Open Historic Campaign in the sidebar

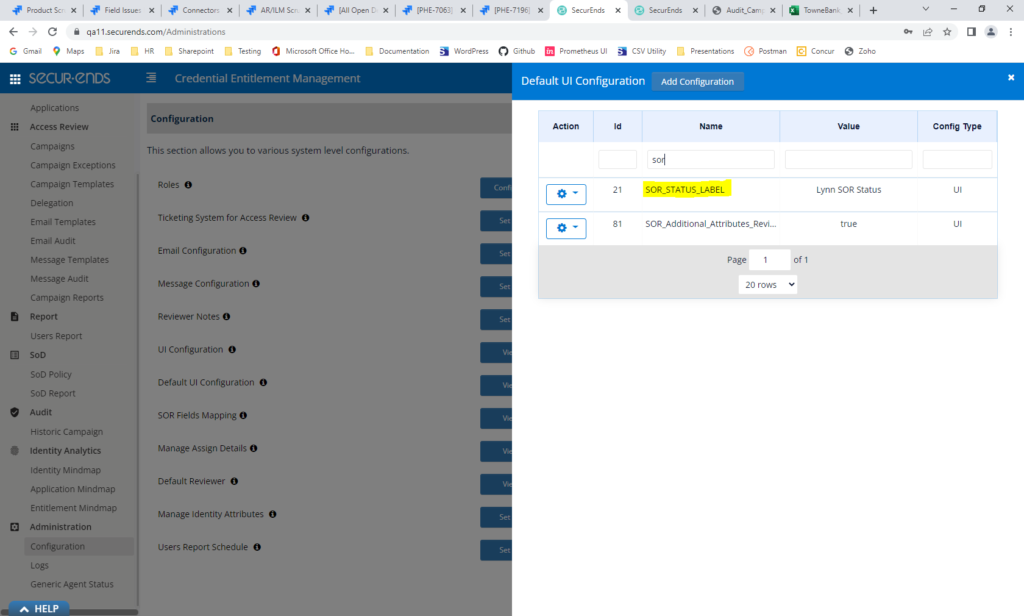click(67, 432)
